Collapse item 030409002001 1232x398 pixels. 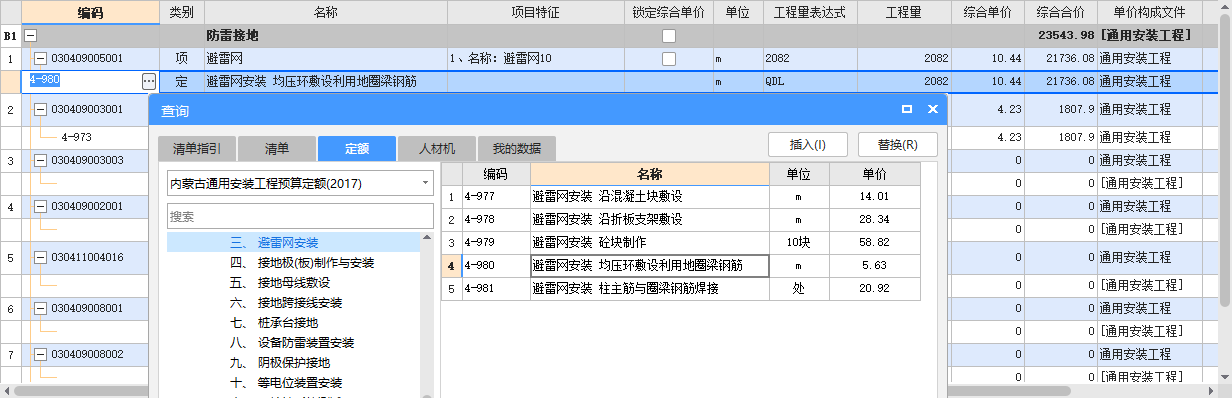[41, 207]
